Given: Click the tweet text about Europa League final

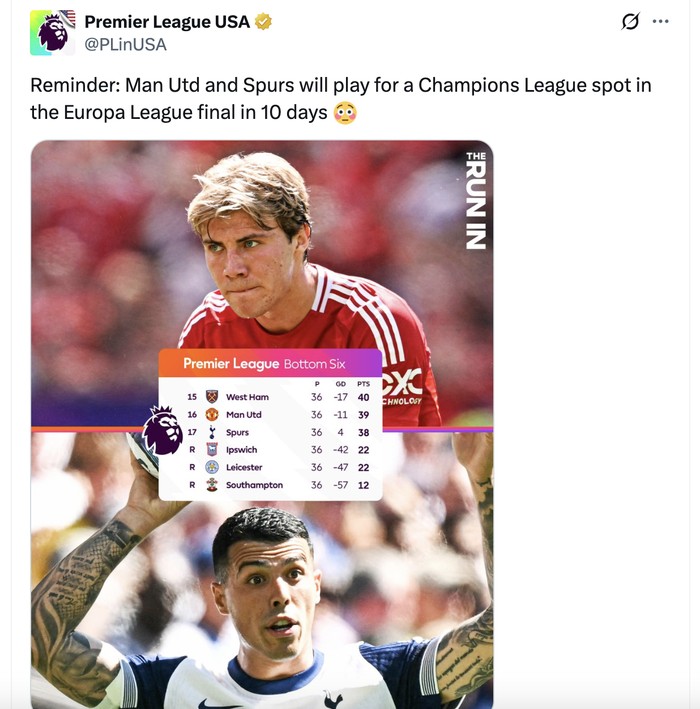Looking at the screenshot, I should (x=341, y=99).
